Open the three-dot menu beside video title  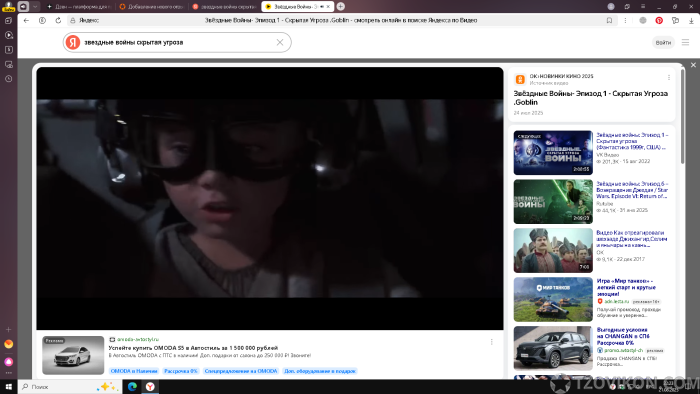[x=669, y=78]
